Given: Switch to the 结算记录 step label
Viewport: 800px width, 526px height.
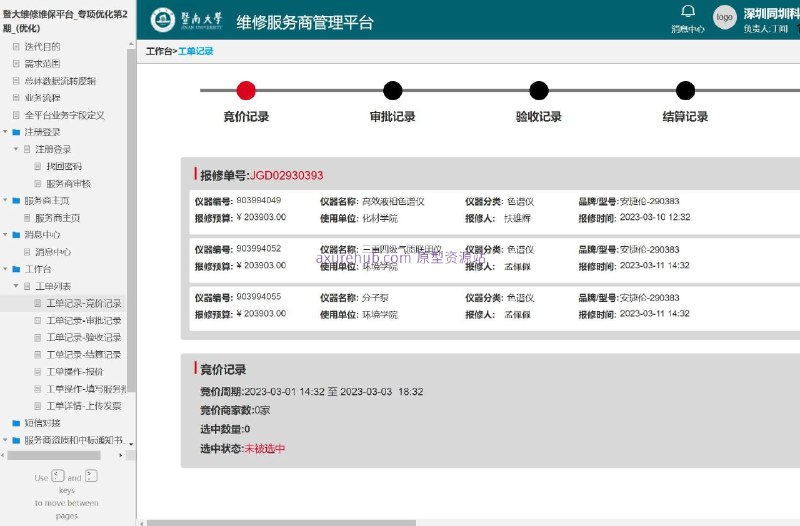Looking at the screenshot, I should pos(685,116).
